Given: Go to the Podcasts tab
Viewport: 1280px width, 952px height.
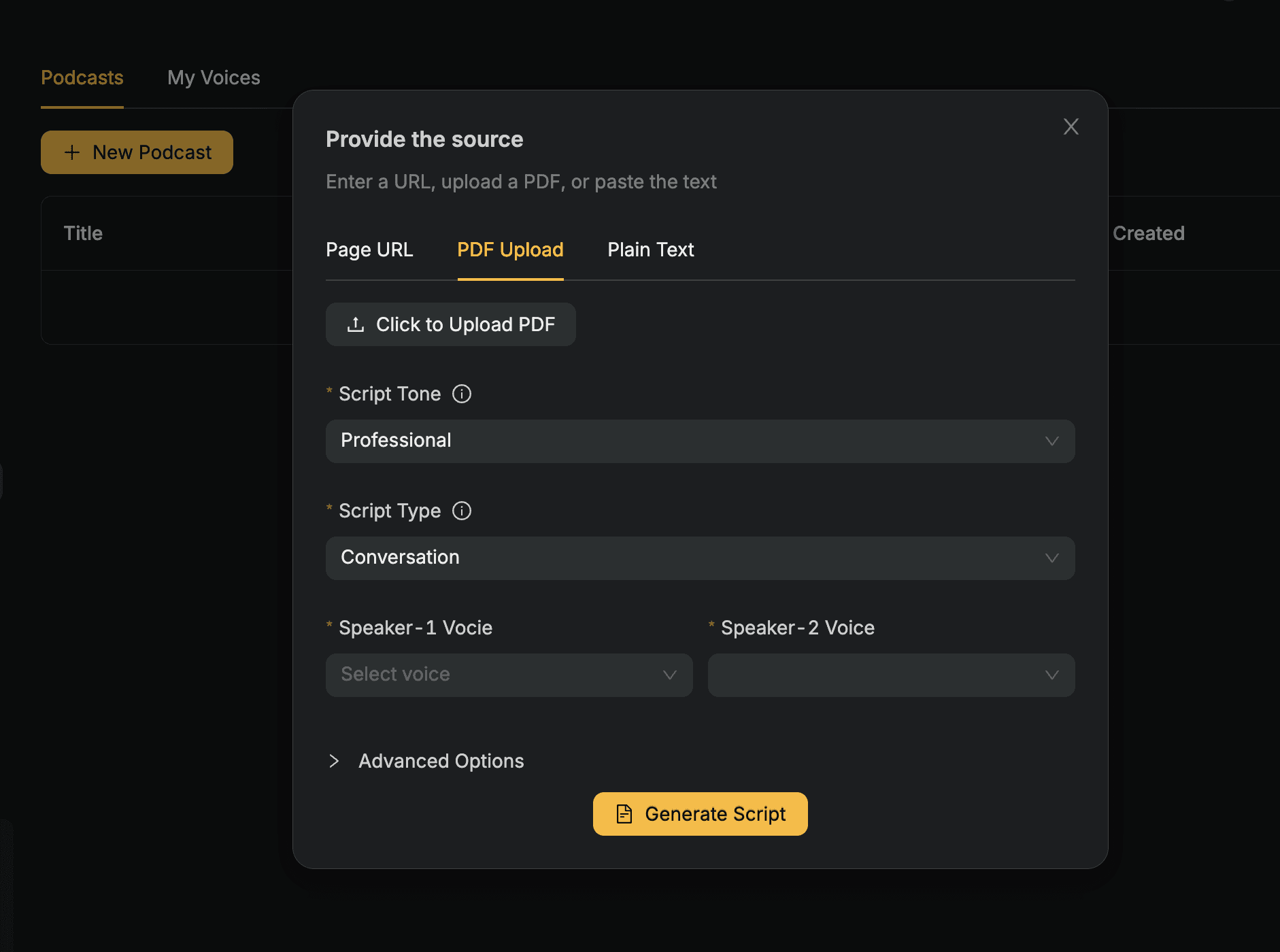Looking at the screenshot, I should 82,78.
